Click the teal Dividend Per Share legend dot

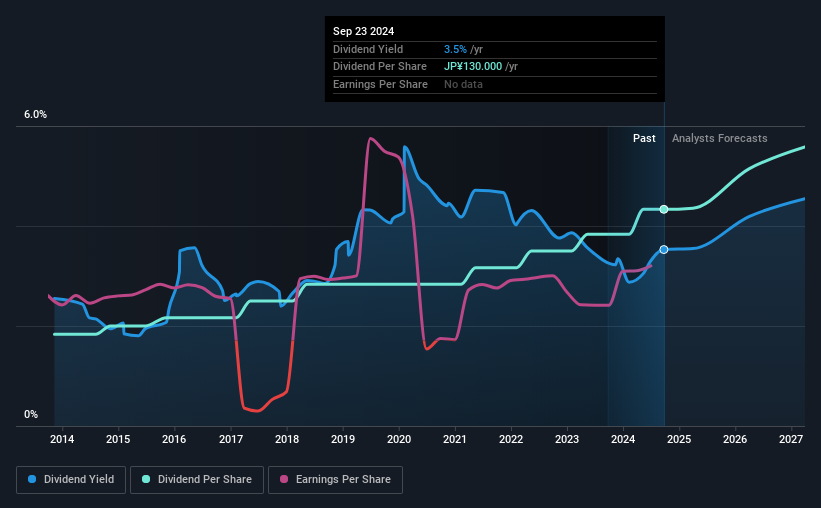146,479
